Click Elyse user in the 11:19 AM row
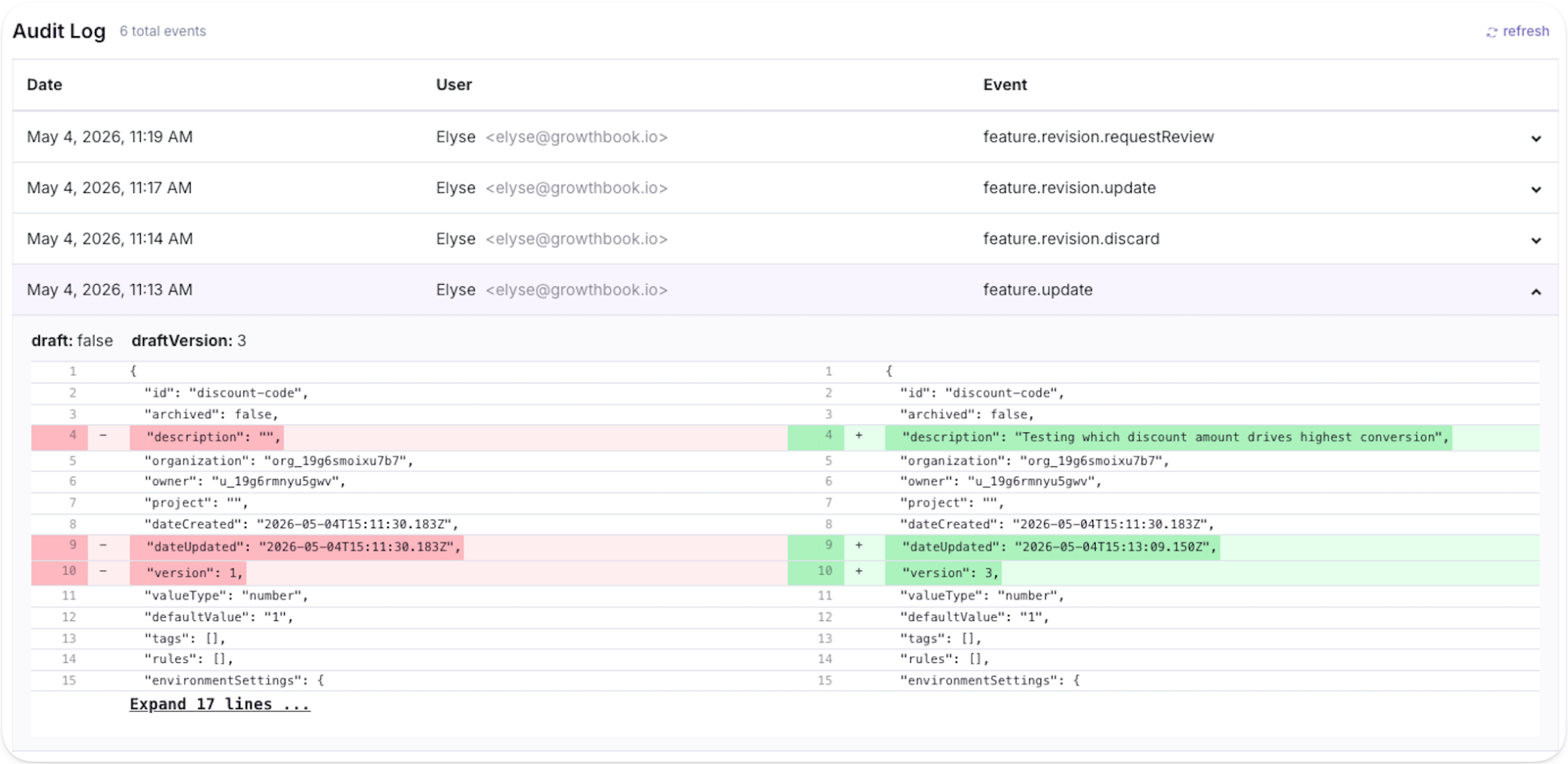This screenshot has width=1568, height=764. click(x=456, y=137)
